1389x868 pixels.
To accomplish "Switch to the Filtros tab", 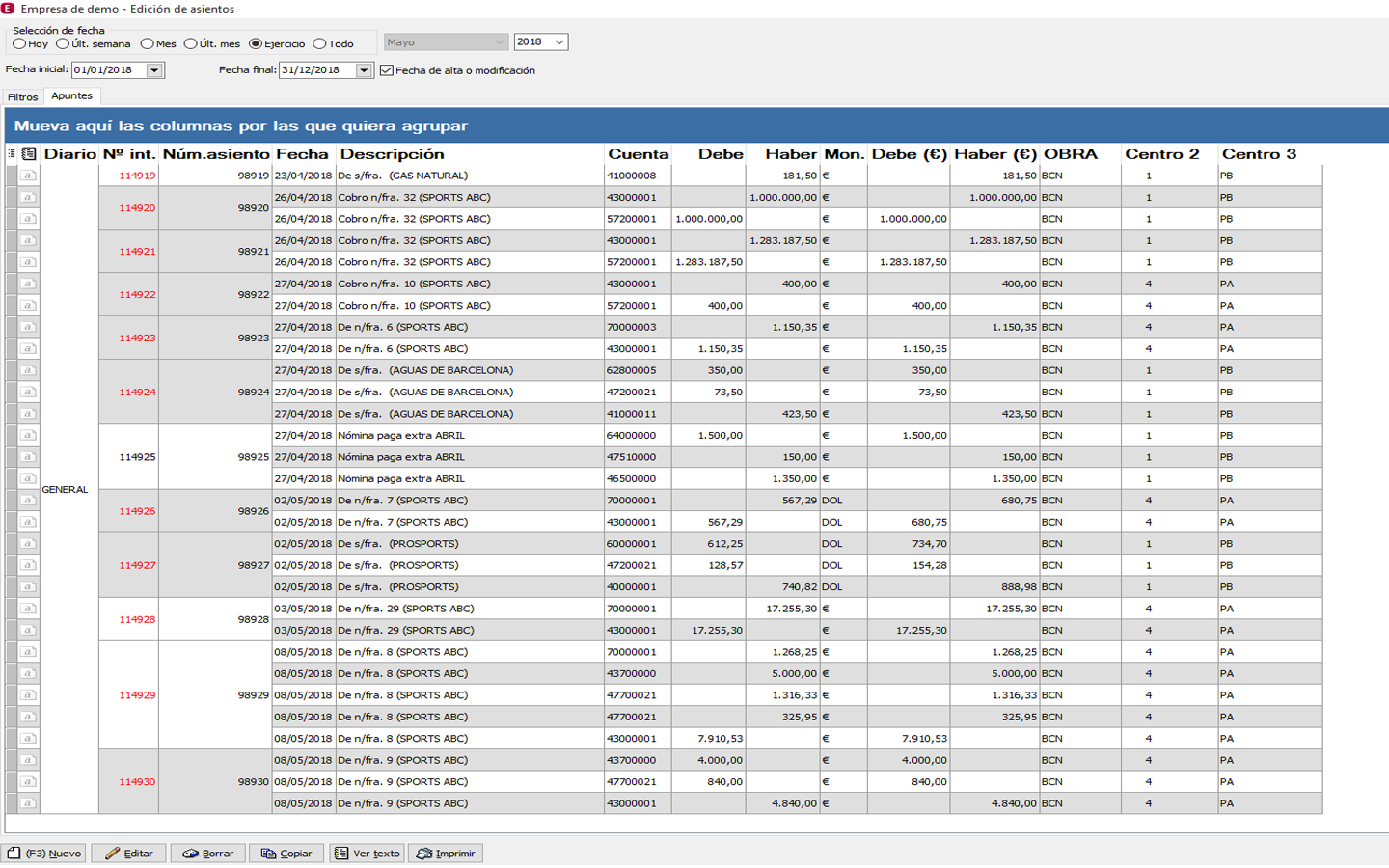I will click(22, 97).
